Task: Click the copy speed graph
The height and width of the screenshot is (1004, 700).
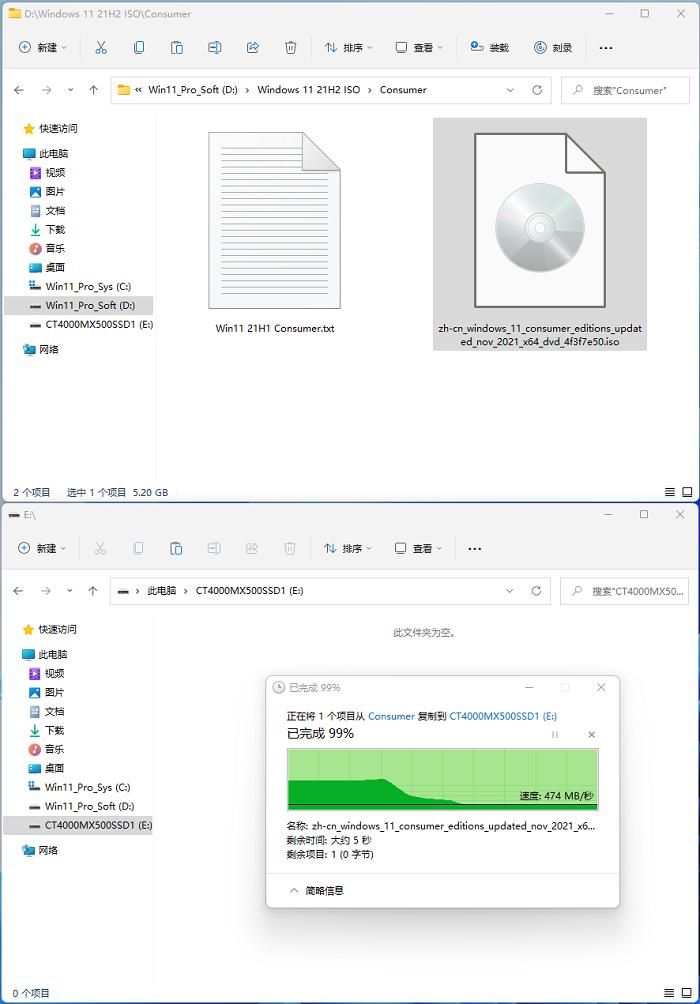Action: coord(443,780)
